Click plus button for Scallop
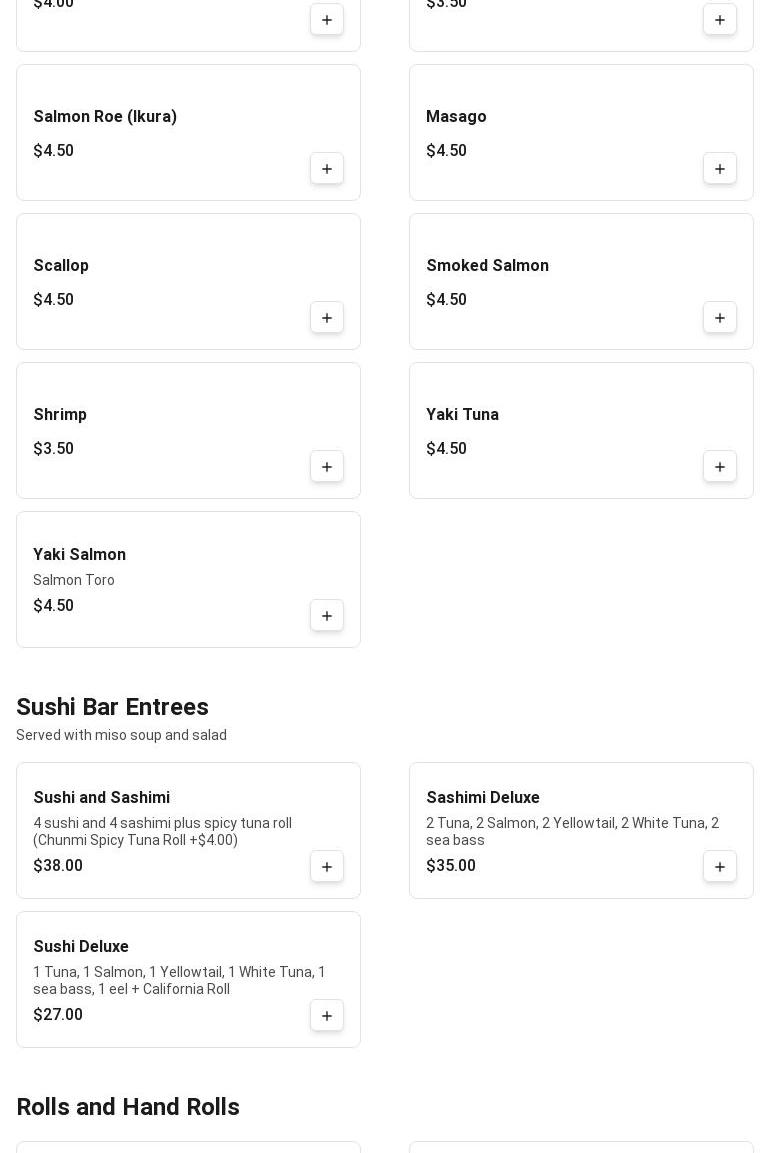The image size is (770, 1153). tap(327, 317)
